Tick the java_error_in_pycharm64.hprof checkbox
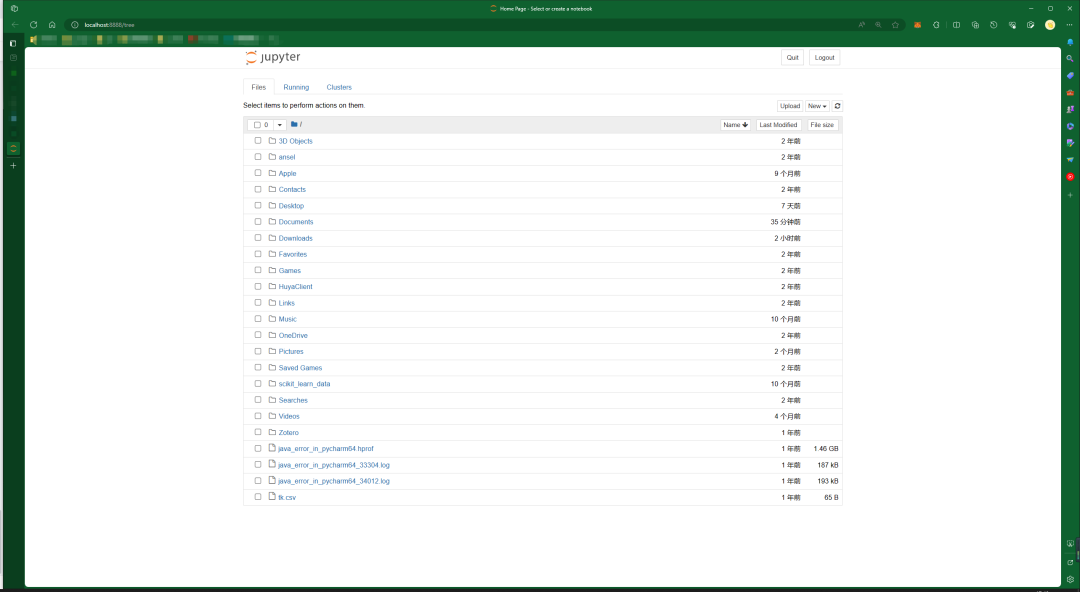The image size is (1080, 592). 258,449
